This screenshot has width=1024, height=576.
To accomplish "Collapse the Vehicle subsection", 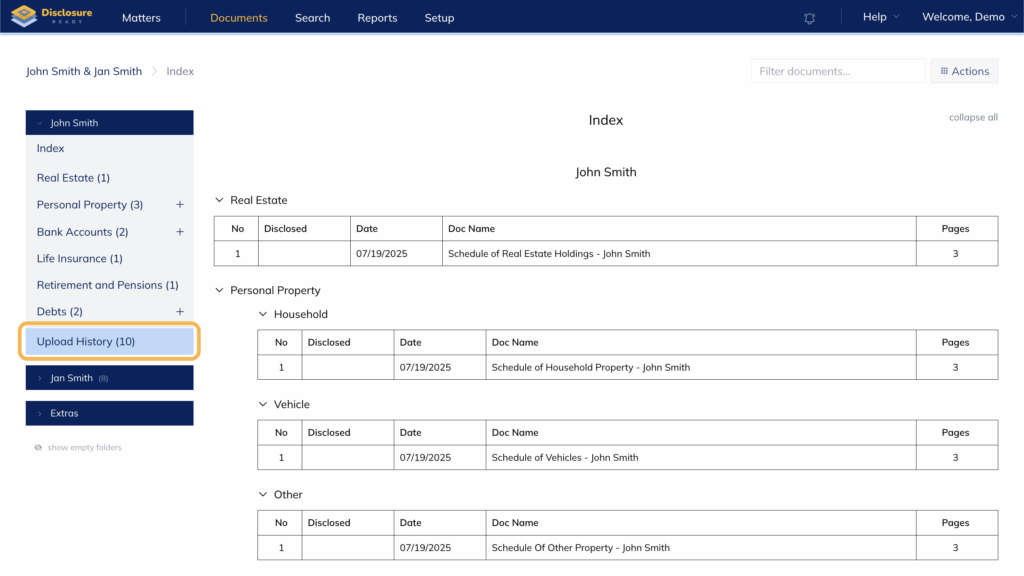I will coord(263,405).
